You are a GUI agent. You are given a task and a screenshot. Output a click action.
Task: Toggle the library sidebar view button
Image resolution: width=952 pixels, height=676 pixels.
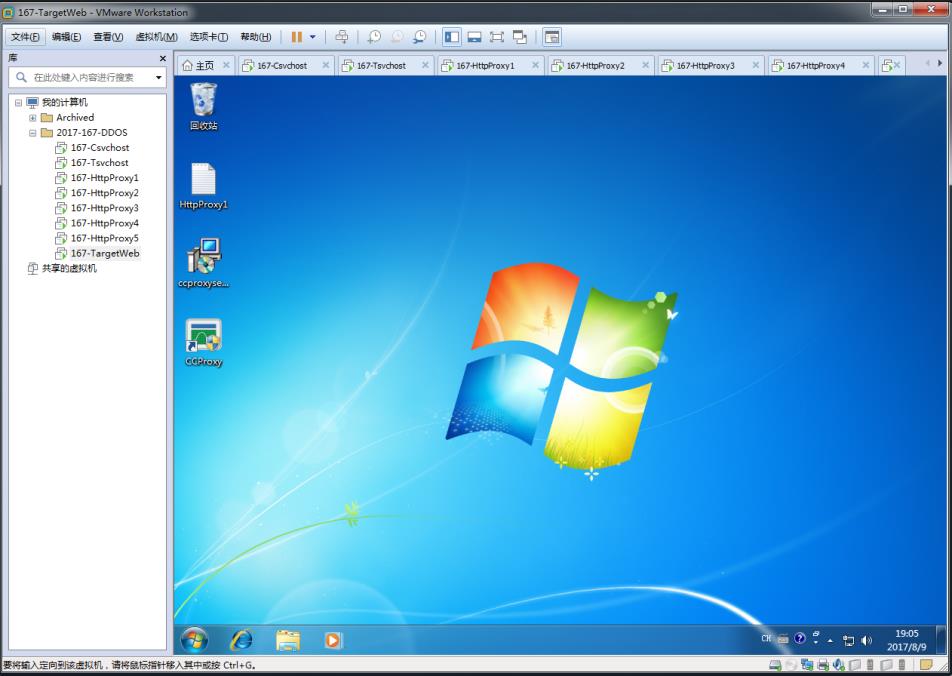tap(452, 37)
